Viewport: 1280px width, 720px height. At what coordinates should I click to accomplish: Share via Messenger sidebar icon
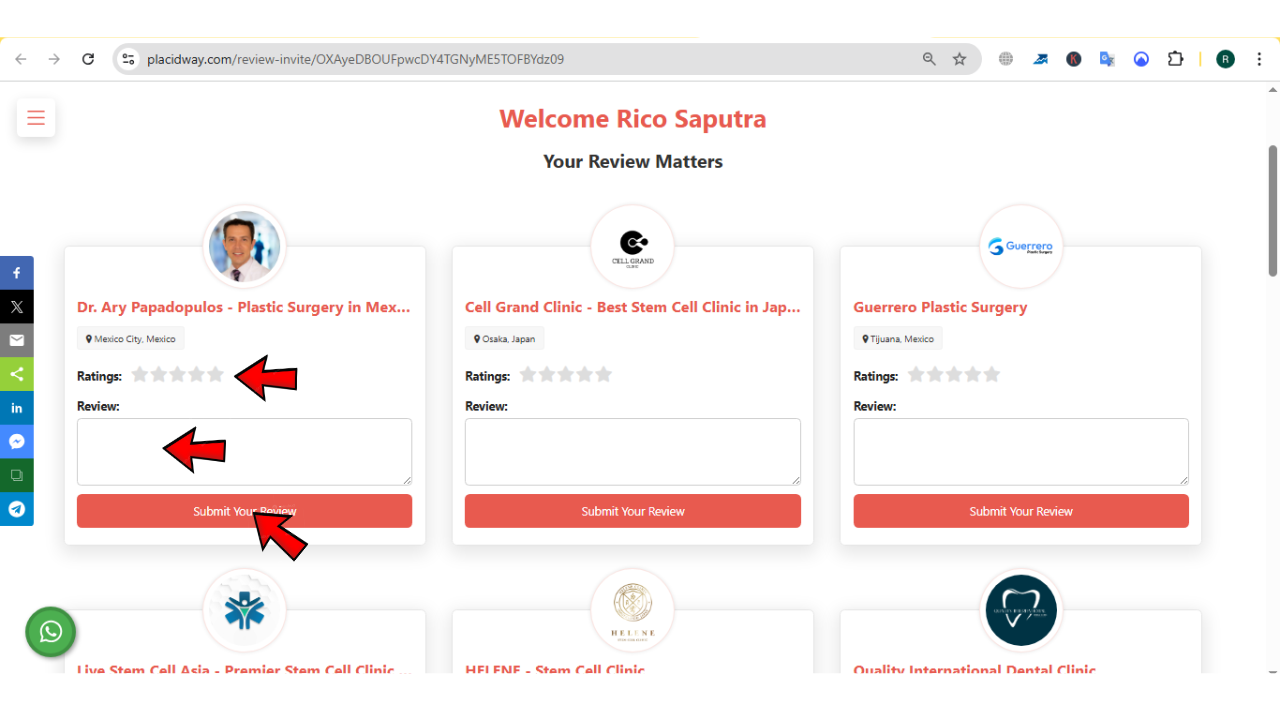pos(17,442)
